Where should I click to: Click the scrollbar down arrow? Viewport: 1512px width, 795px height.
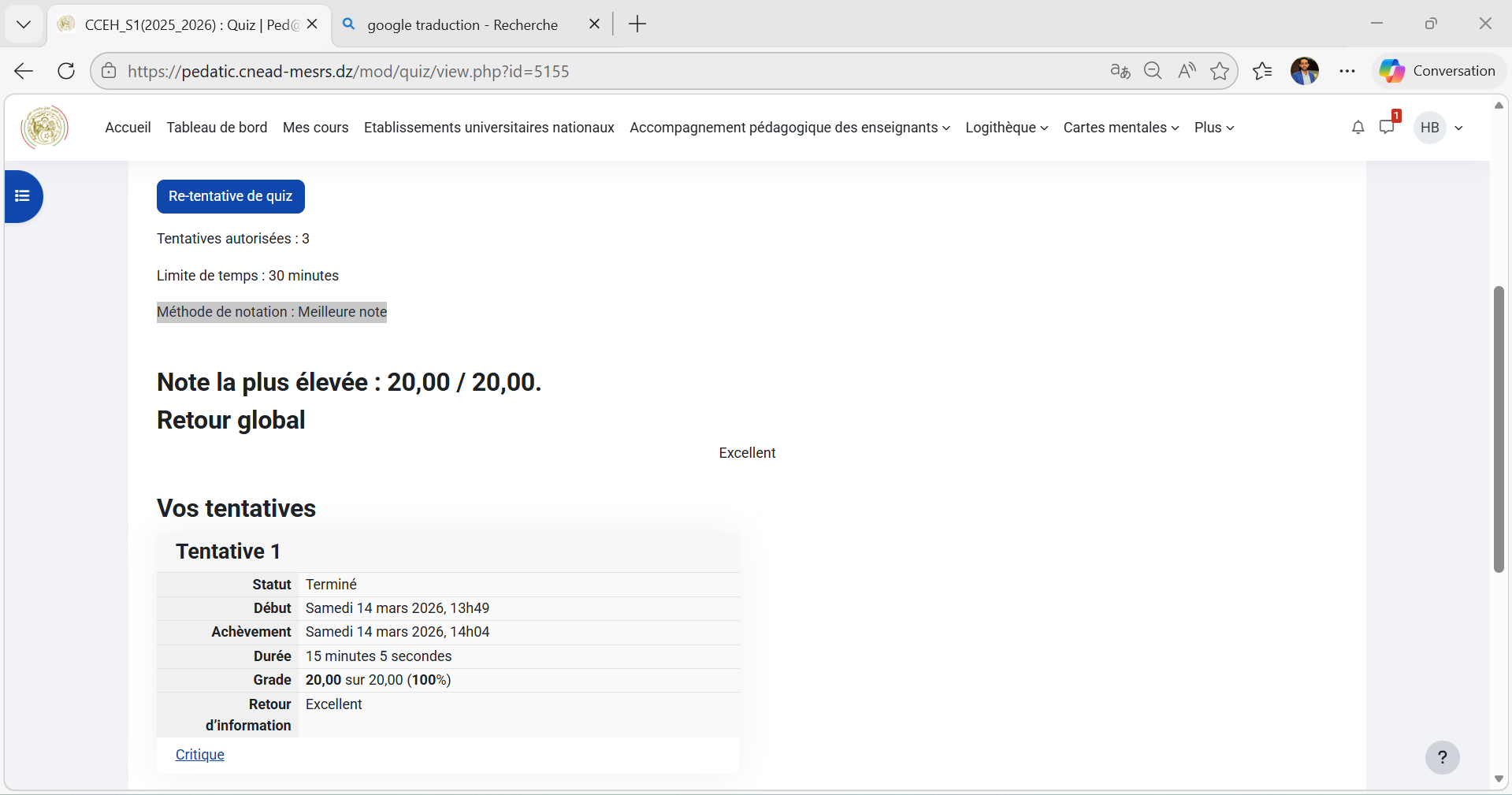point(1499,779)
